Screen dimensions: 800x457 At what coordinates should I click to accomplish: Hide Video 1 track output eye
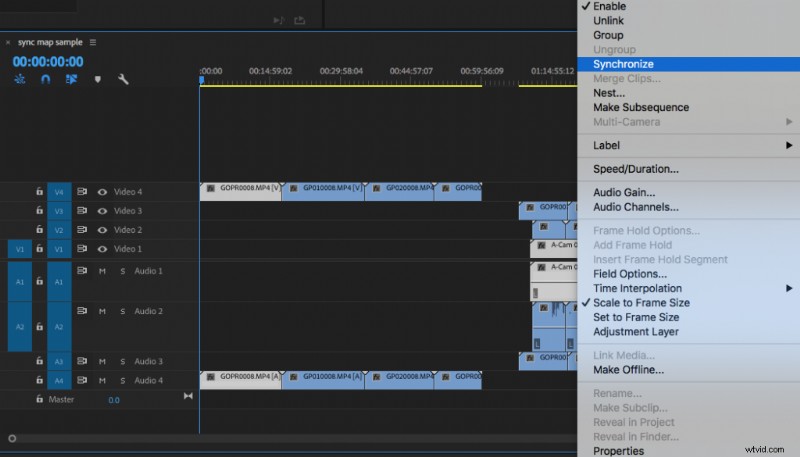(x=102, y=249)
